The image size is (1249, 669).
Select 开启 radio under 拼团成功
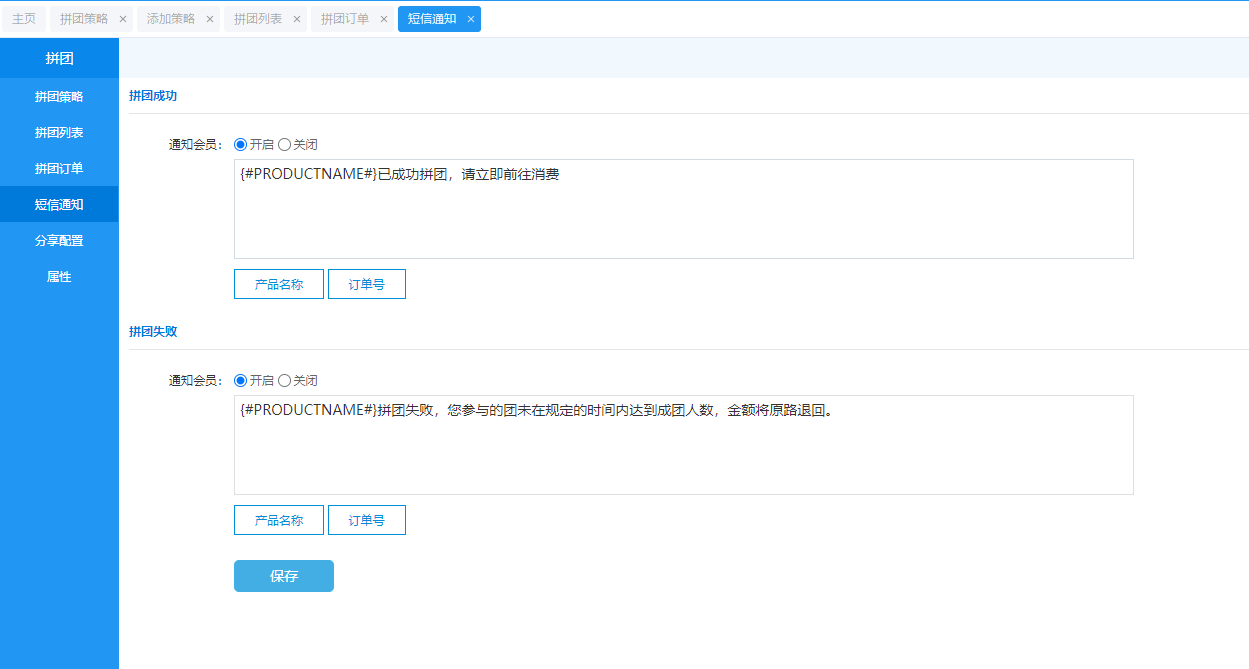pos(240,145)
